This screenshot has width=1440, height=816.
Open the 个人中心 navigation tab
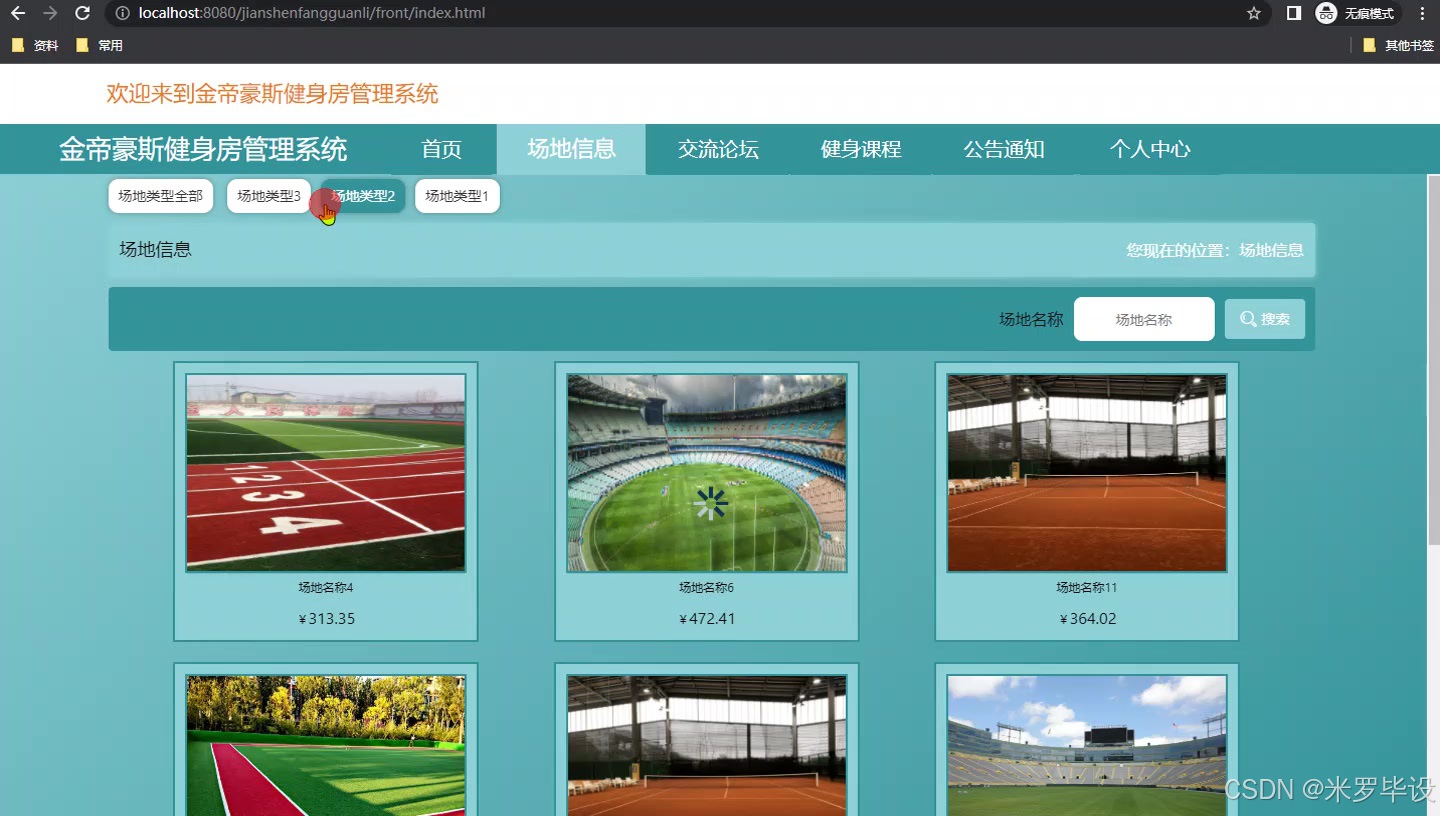pyautogui.click(x=1150, y=149)
